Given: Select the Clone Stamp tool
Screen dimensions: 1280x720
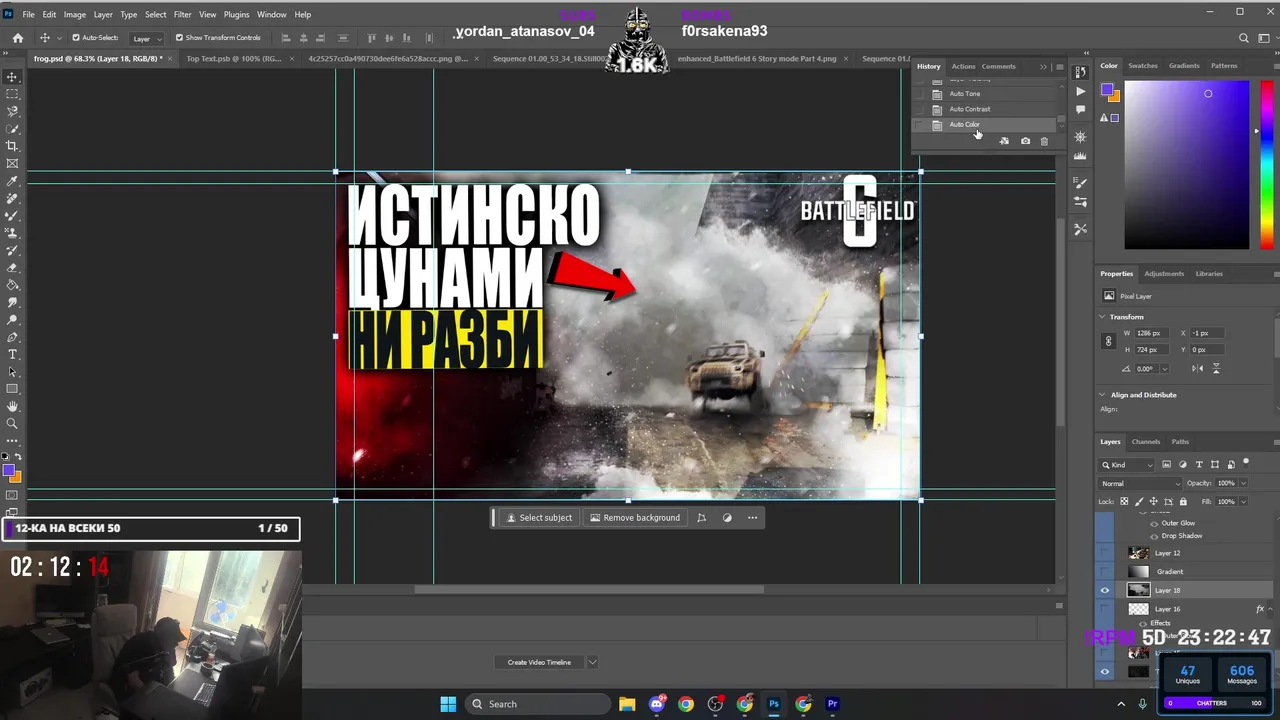Looking at the screenshot, I should click(13, 233).
